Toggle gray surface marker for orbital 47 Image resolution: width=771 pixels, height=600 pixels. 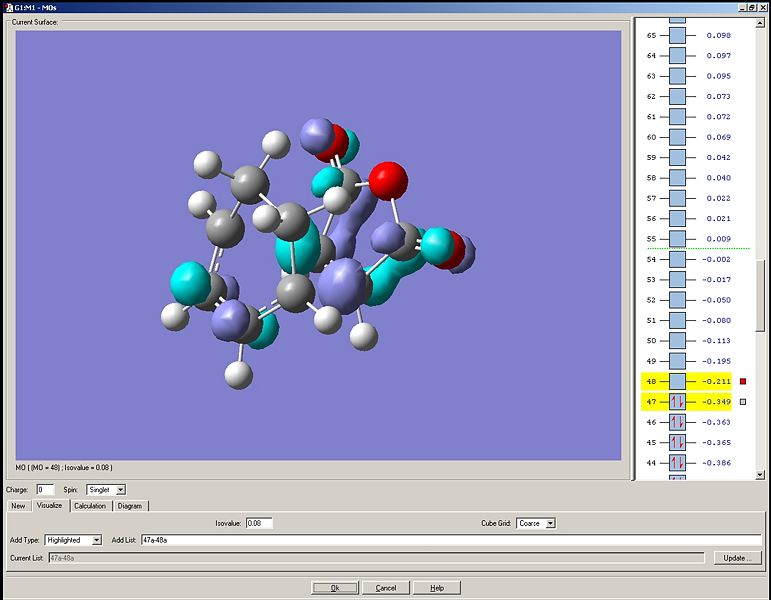[743, 402]
